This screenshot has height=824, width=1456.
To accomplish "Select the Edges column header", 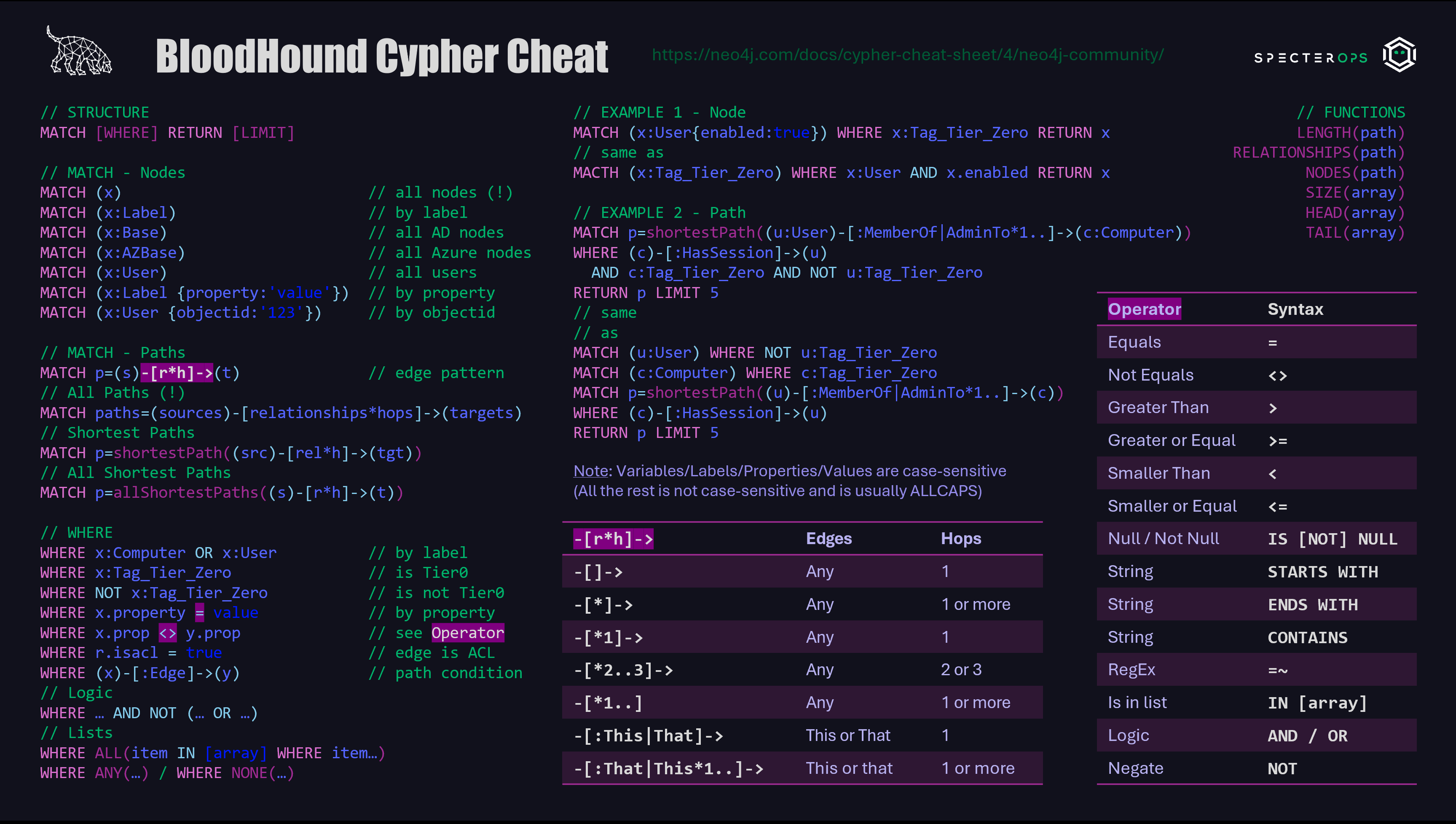I will (x=829, y=538).
